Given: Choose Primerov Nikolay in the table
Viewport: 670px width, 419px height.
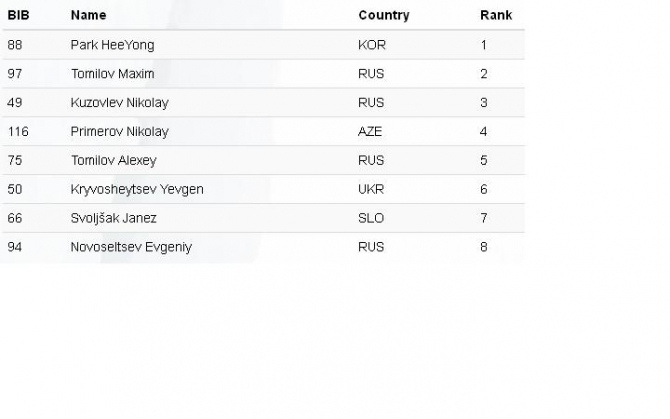Looking at the screenshot, I should (119, 132).
